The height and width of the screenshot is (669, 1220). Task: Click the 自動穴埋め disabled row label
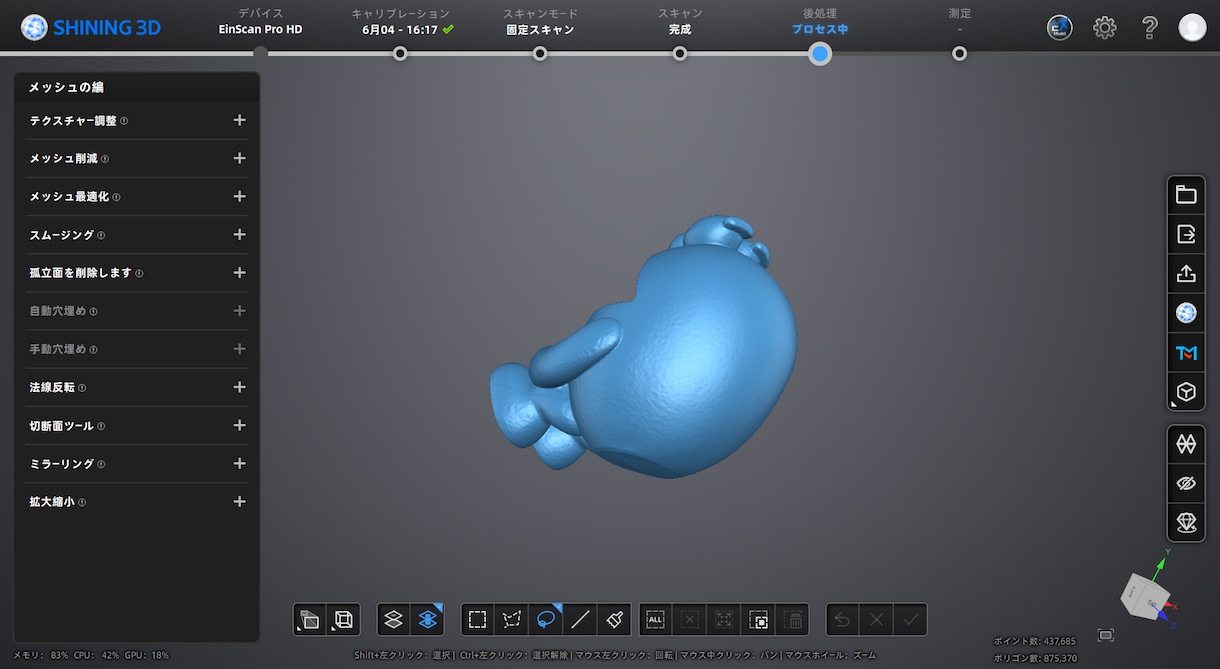click(x=58, y=311)
